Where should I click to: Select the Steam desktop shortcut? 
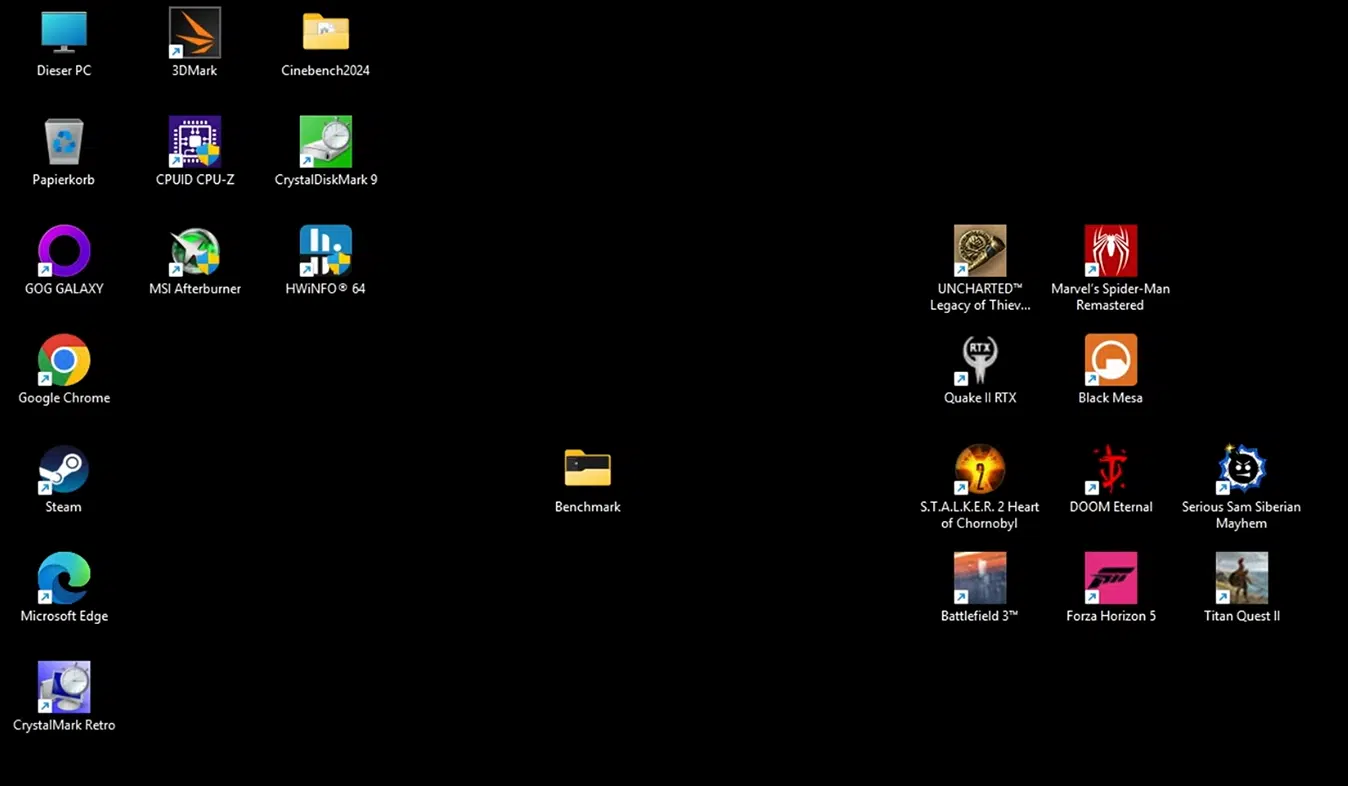pos(64,470)
